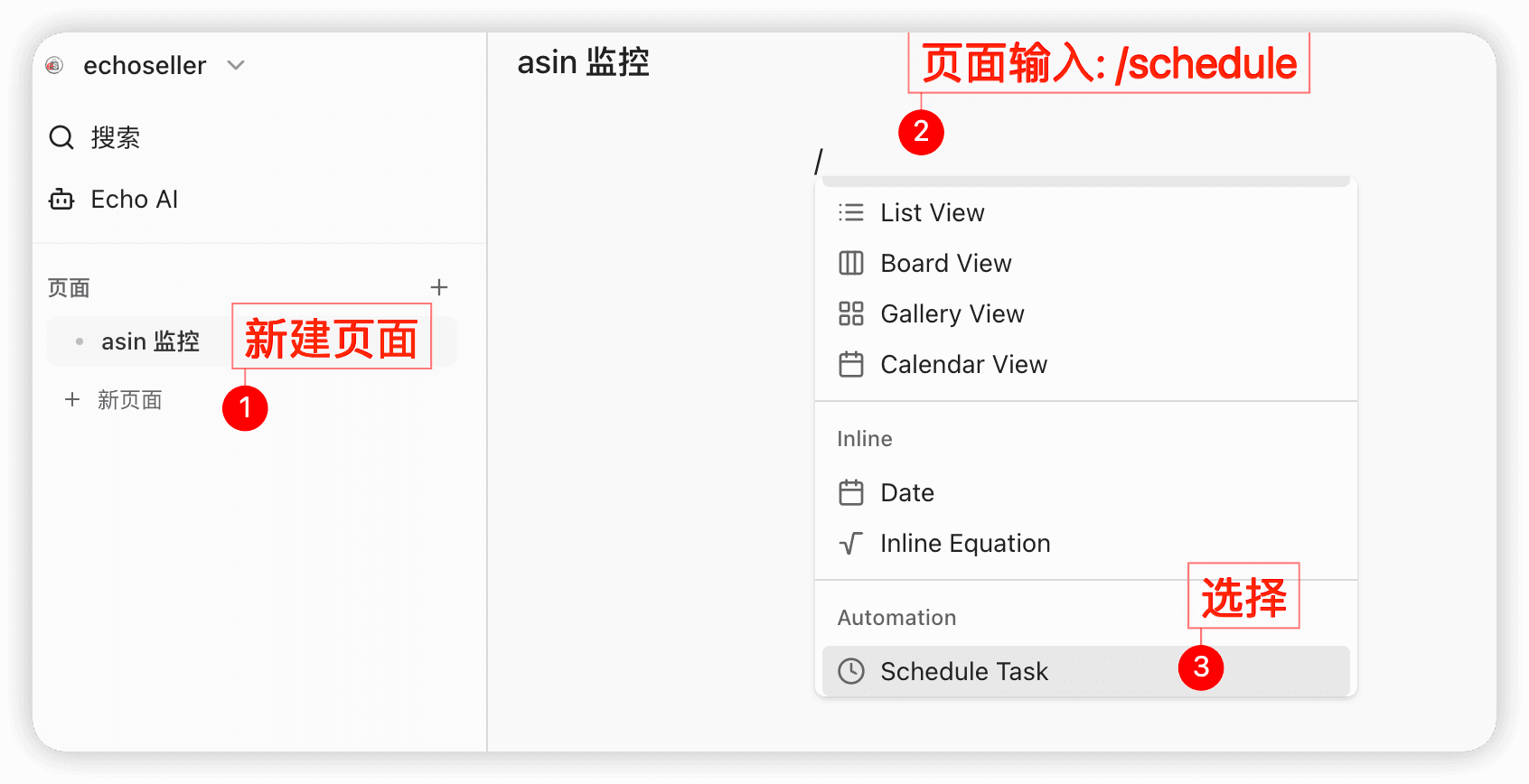
Task: Select the List View icon in slash menu
Action: (850, 212)
